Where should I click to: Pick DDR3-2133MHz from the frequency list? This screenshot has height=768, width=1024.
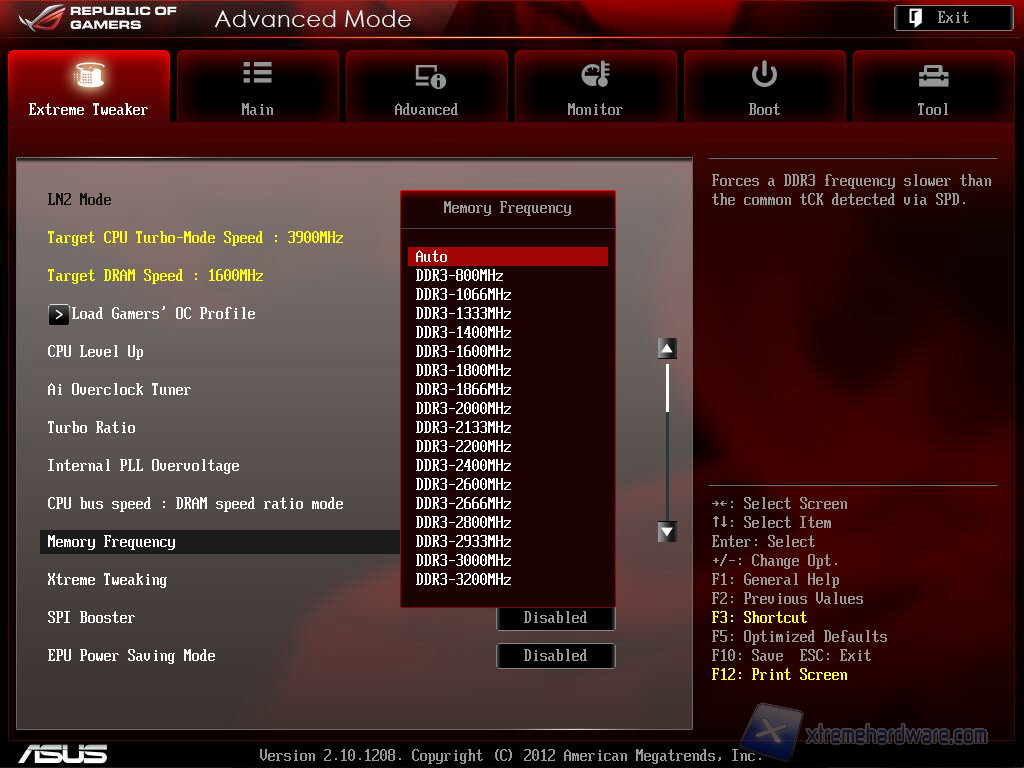(463, 428)
